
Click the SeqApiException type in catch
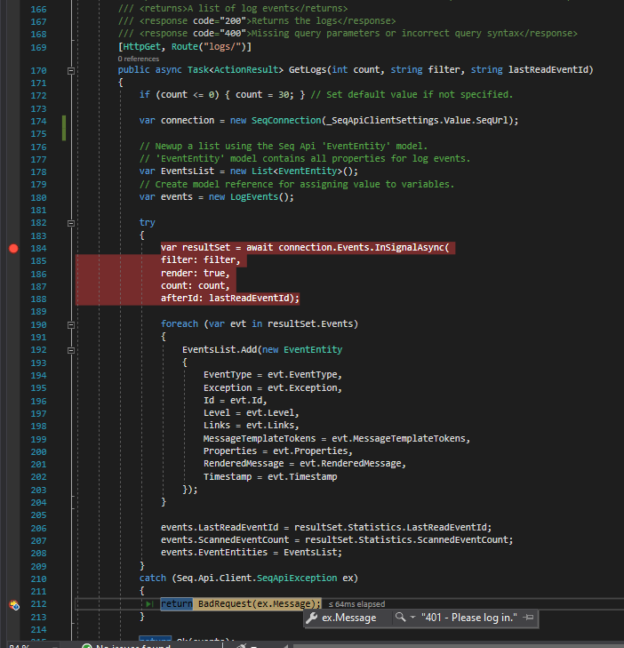pyautogui.click(x=297, y=578)
